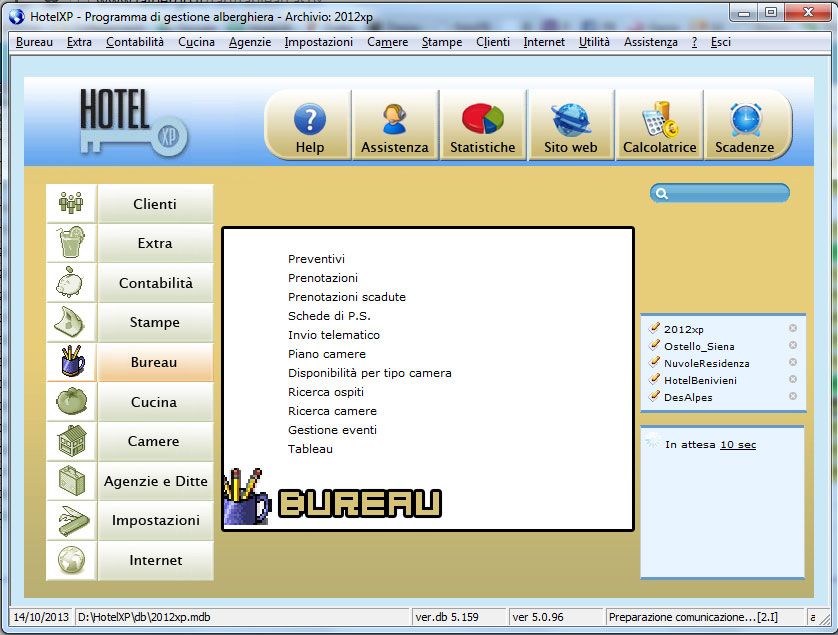
Task: Click the pencil icon beside 2012xp
Action: click(654, 328)
